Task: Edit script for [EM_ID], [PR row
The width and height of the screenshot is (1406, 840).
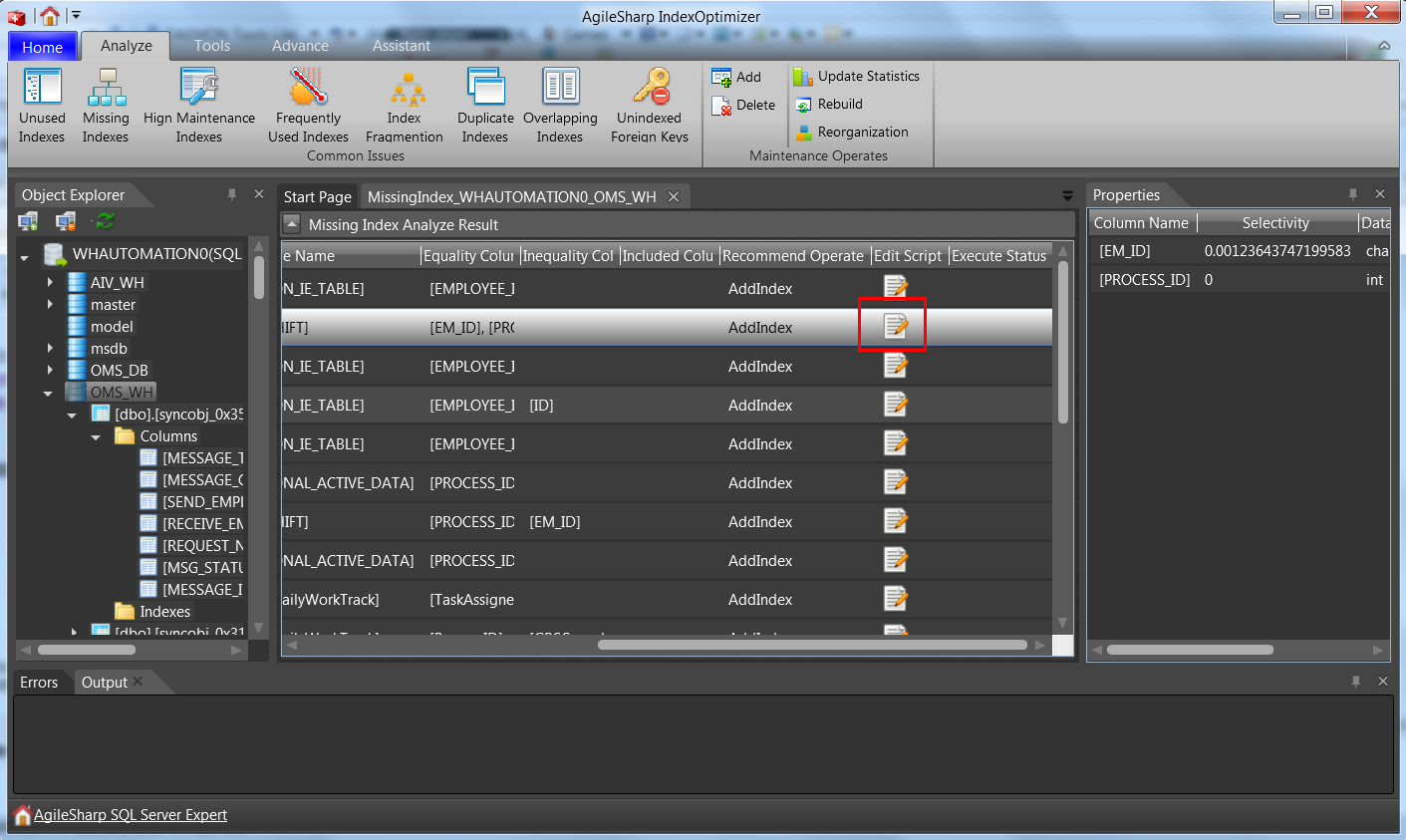Action: 896,326
